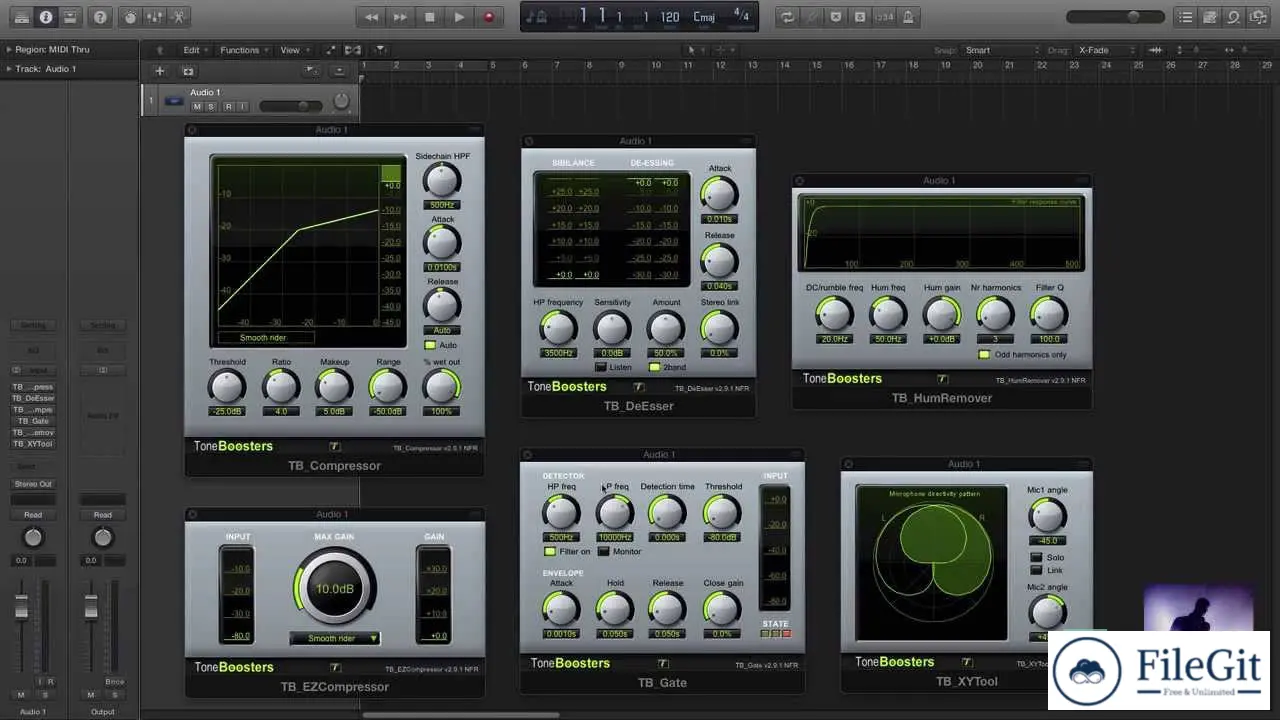
Task: Toggle the waveform zoom icon
Action: [x=1156, y=50]
